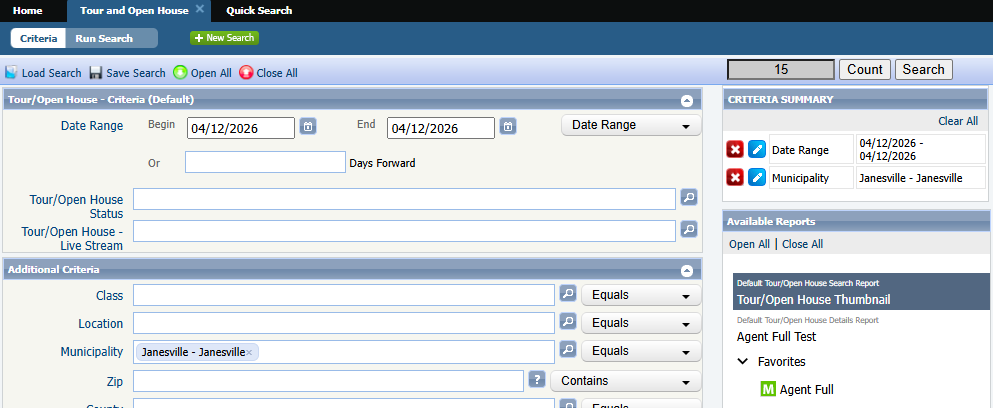The image size is (993, 408).
Task: Remove Date Range criteria with red X
Action: [x=735, y=149]
